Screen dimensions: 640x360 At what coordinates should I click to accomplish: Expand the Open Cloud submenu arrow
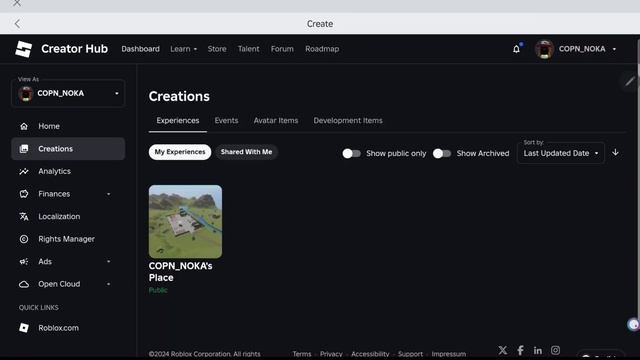109,284
